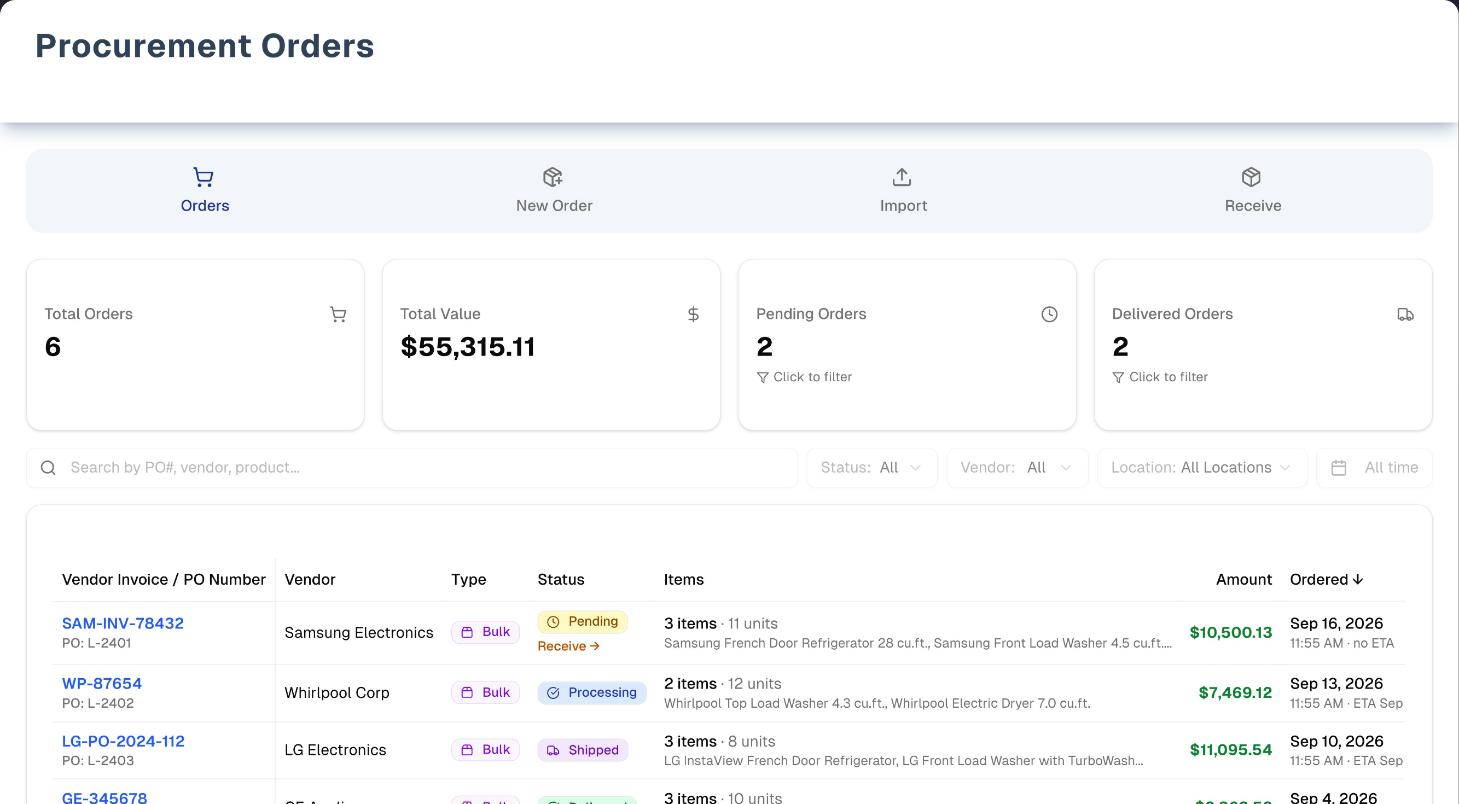The image size is (1459, 804).
Task: Expand the All Locations dropdown
Action: [x=1202, y=468]
